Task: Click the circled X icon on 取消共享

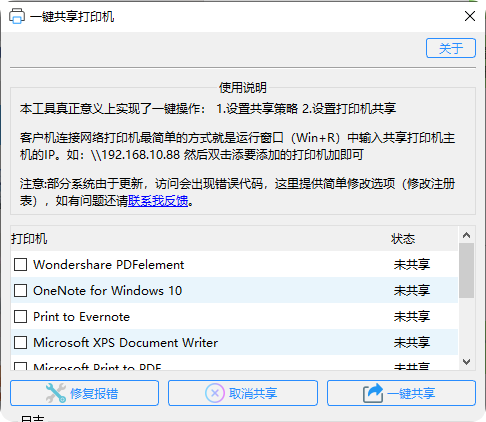Action: [x=215, y=393]
